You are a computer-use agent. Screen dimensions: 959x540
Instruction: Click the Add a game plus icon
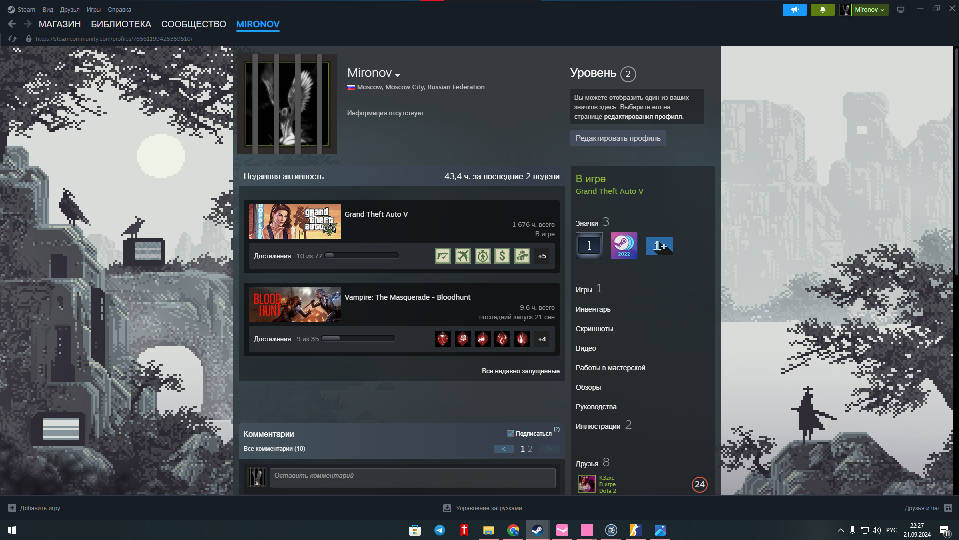[12, 508]
